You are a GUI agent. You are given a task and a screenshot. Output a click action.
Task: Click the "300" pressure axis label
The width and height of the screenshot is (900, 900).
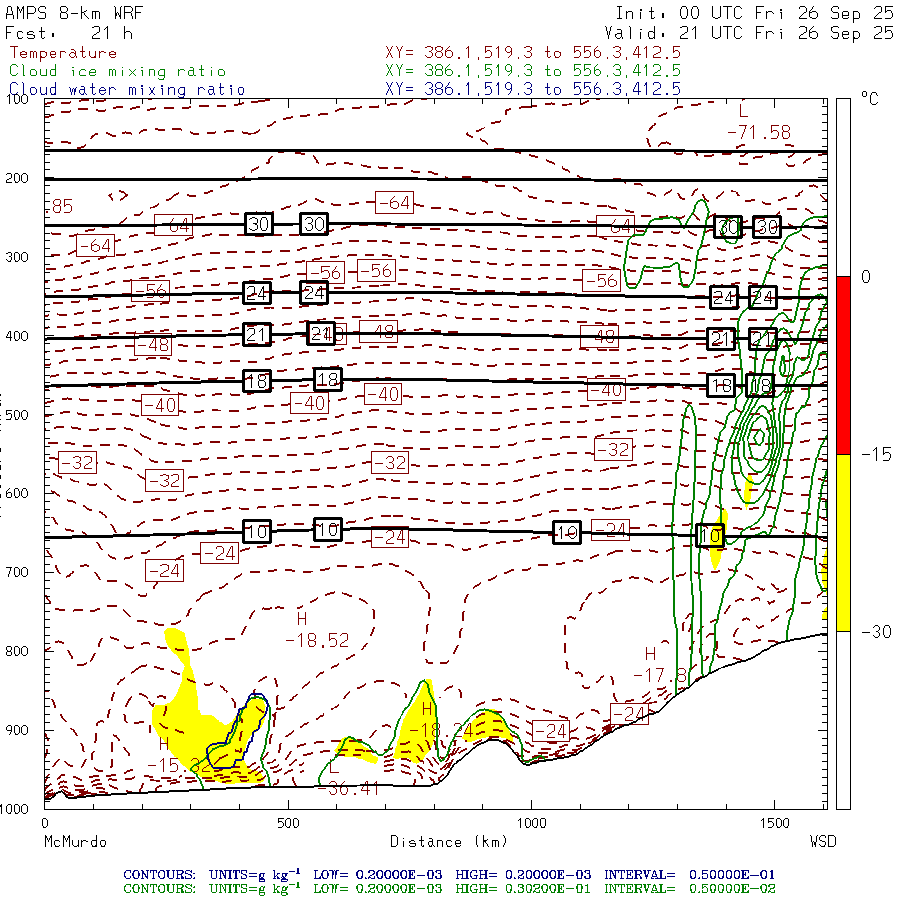click(x=17, y=257)
